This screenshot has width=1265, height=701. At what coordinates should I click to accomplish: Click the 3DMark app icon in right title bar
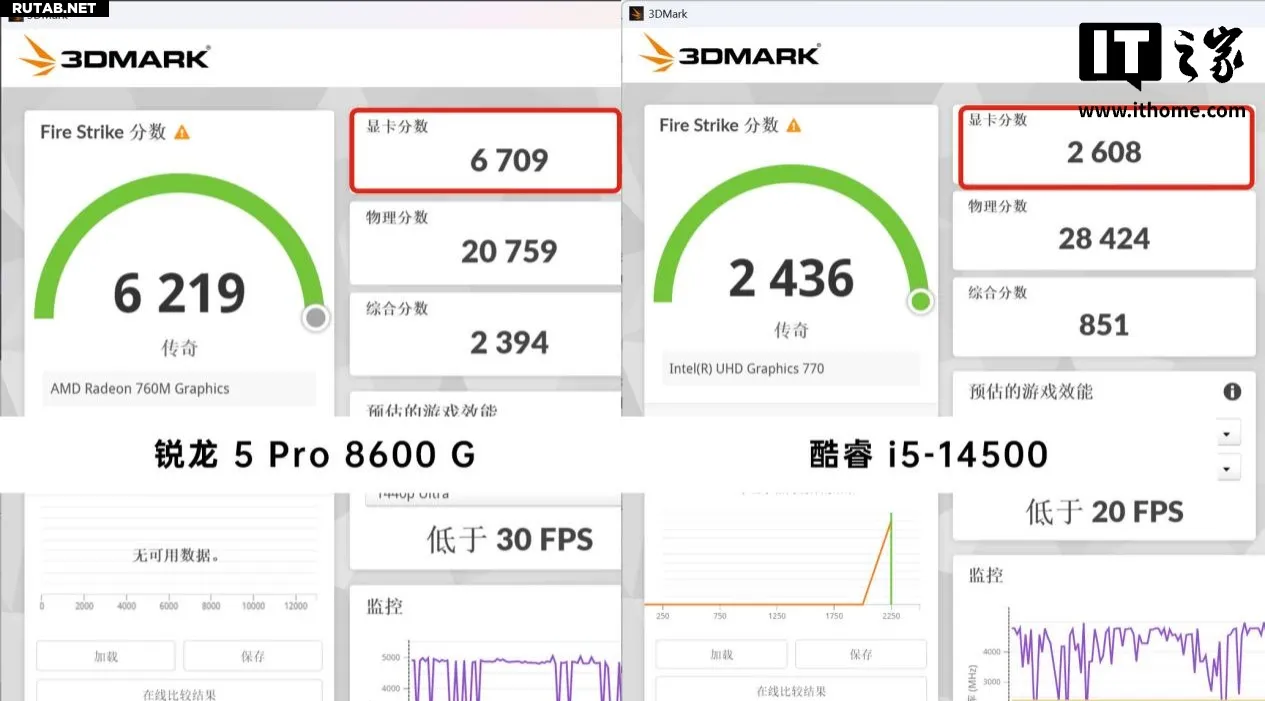pos(636,13)
